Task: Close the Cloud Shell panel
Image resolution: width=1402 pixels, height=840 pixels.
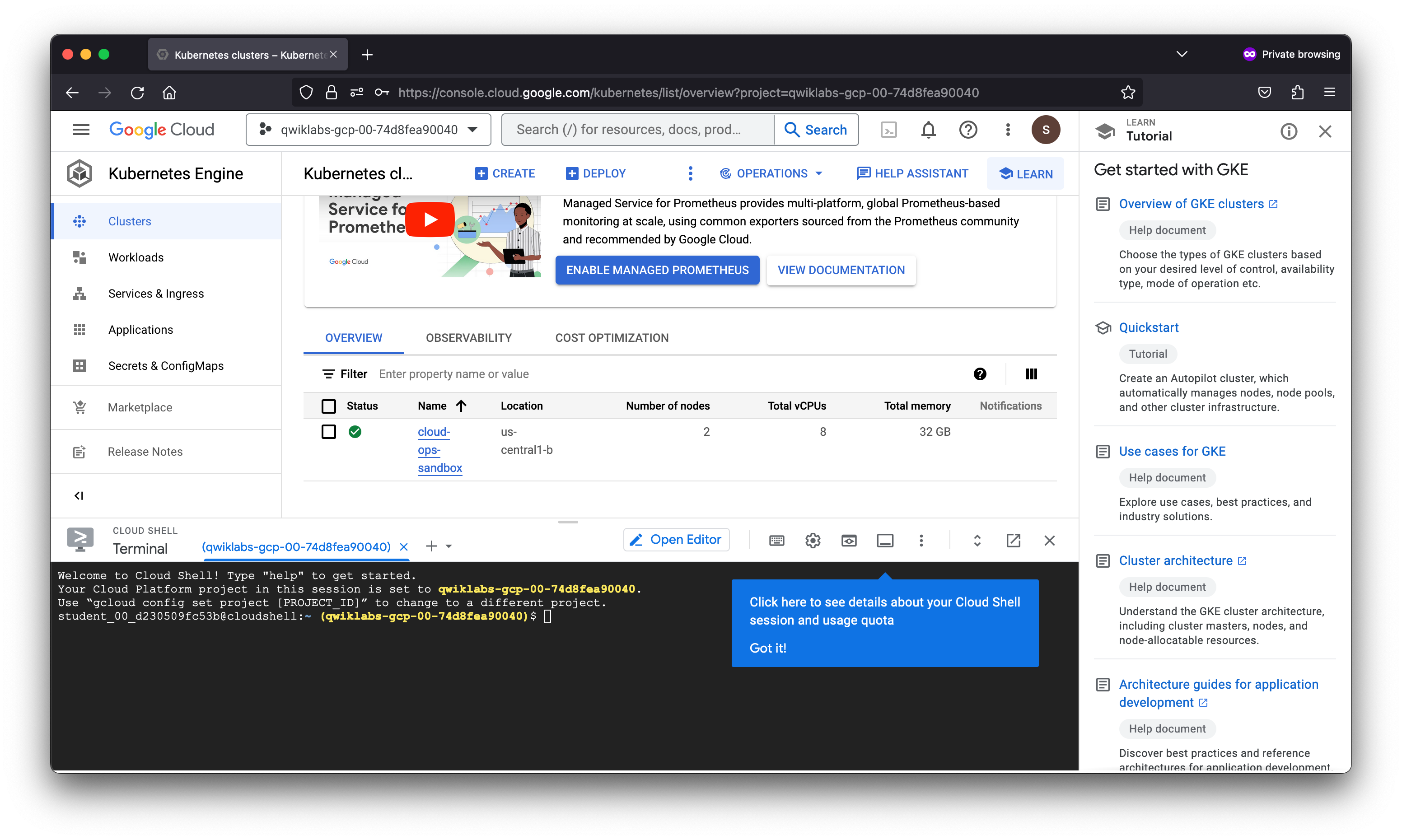Action: click(1049, 541)
